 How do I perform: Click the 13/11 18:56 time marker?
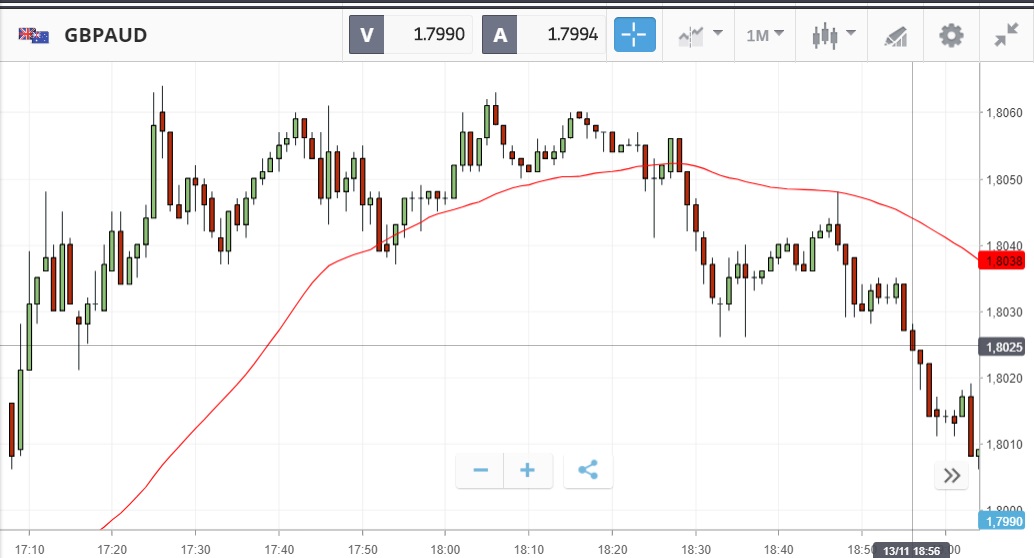click(912, 550)
